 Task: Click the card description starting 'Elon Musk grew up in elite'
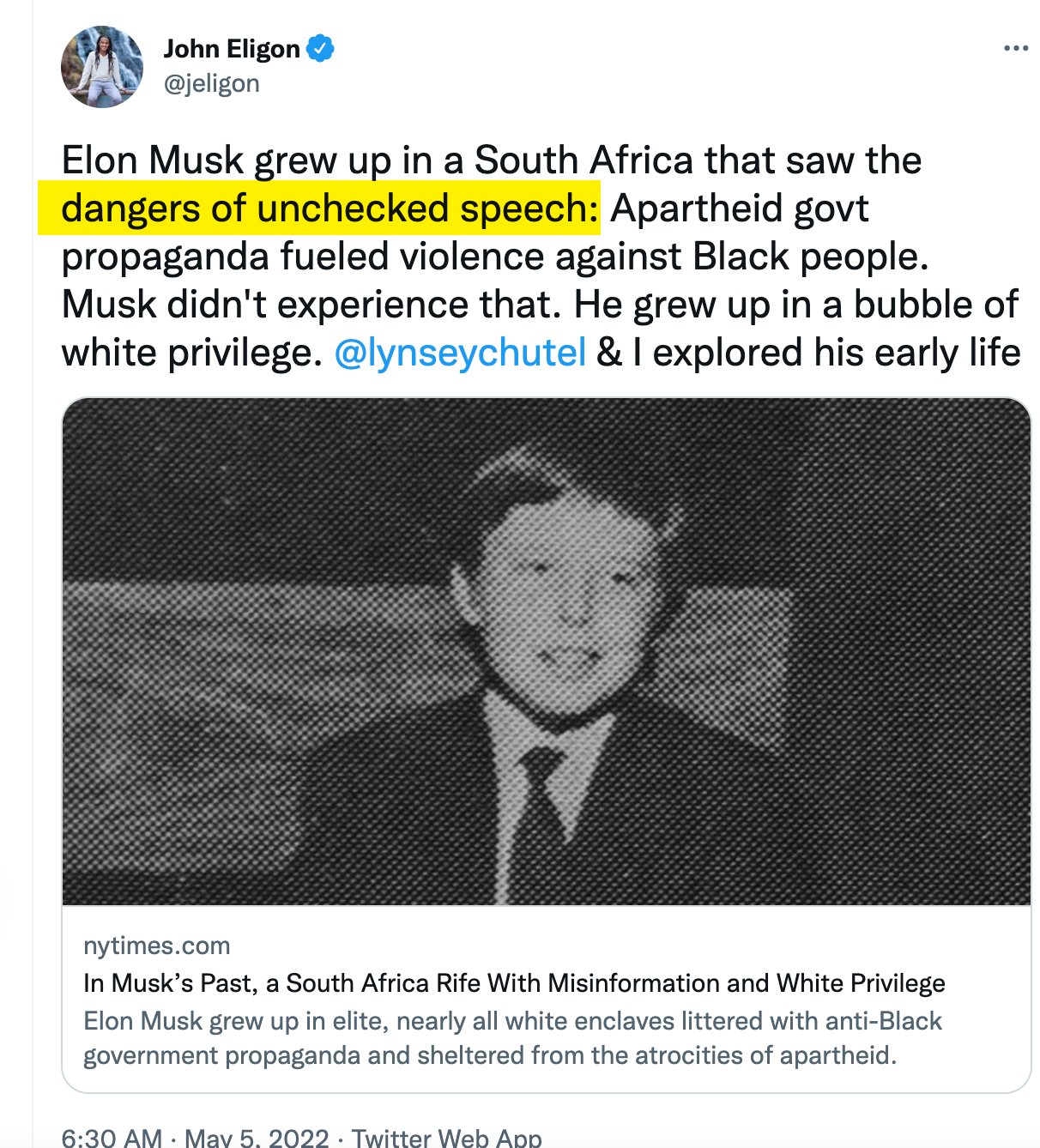click(x=512, y=1038)
